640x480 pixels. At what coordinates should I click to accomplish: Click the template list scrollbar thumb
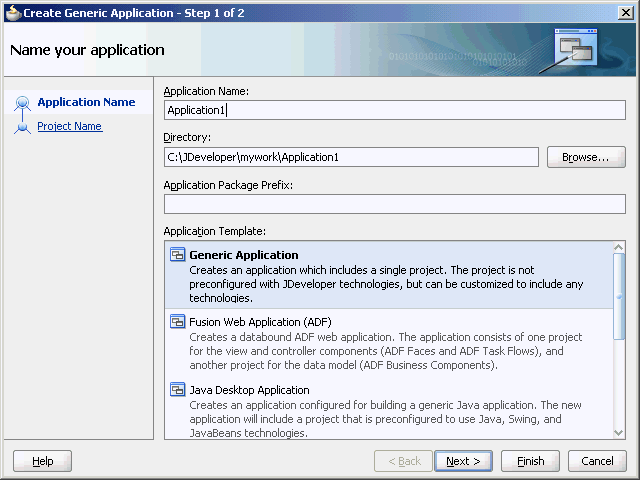[619, 296]
